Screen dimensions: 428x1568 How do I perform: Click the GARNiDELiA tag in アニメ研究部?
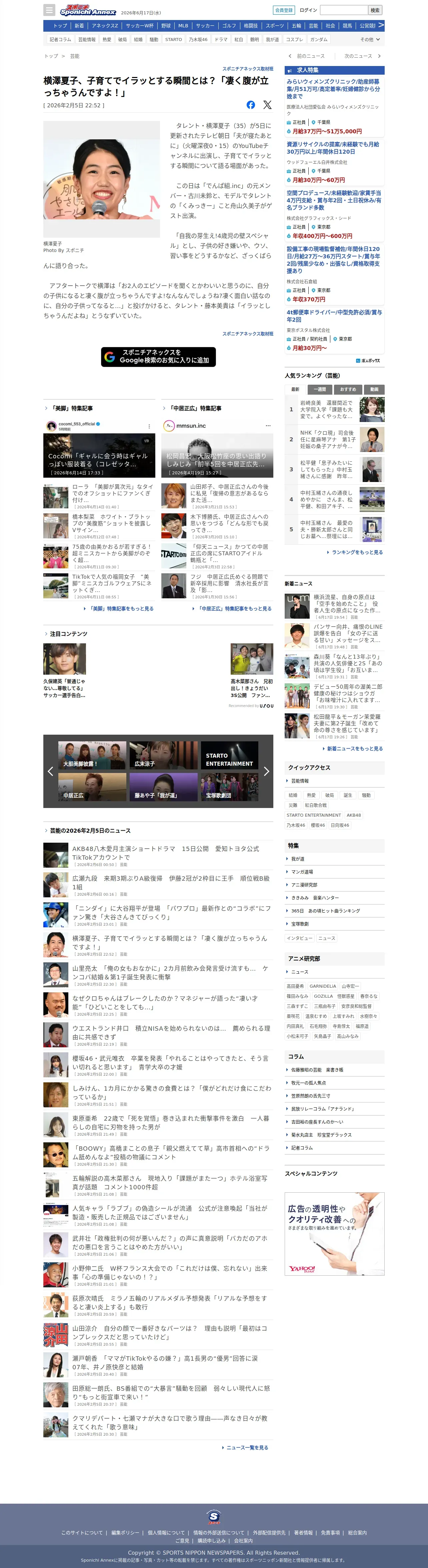click(x=323, y=986)
